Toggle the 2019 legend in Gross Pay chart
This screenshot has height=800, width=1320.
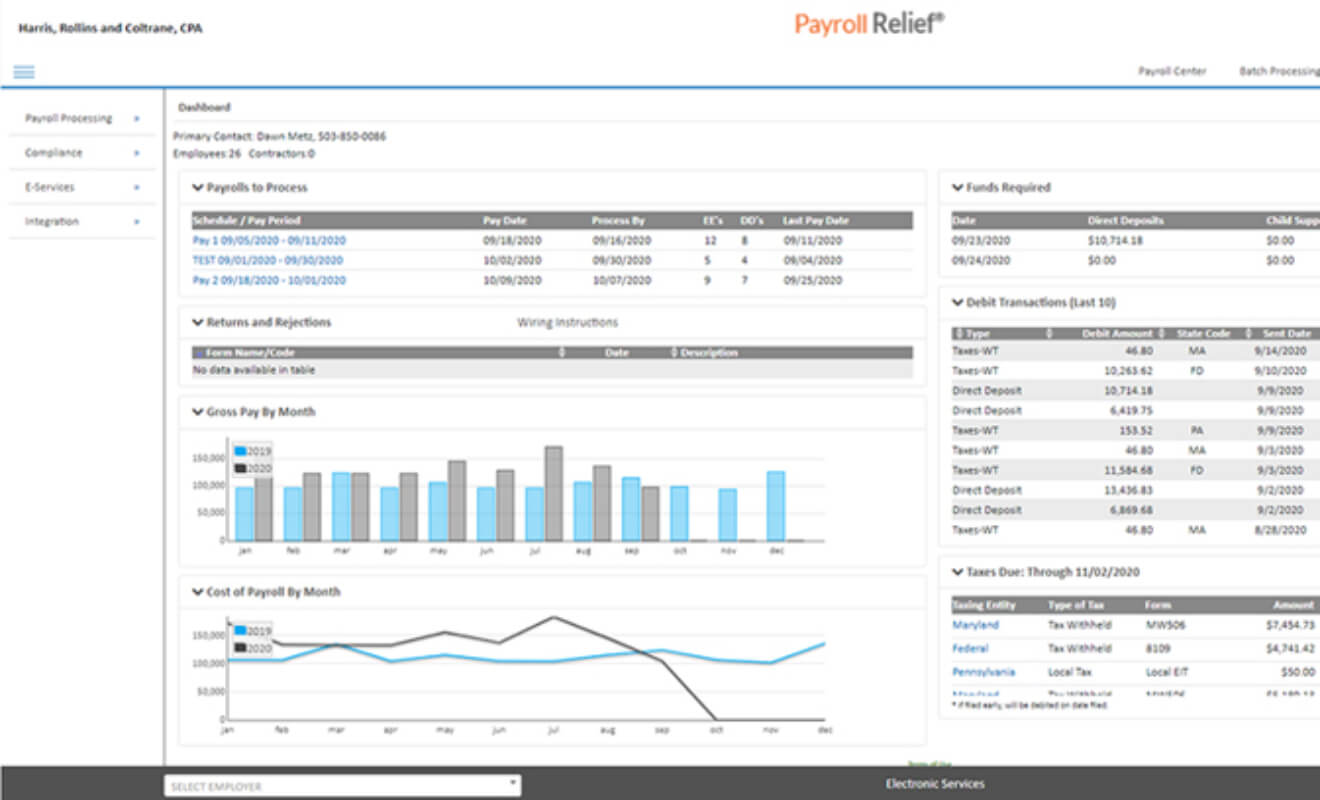coord(252,451)
